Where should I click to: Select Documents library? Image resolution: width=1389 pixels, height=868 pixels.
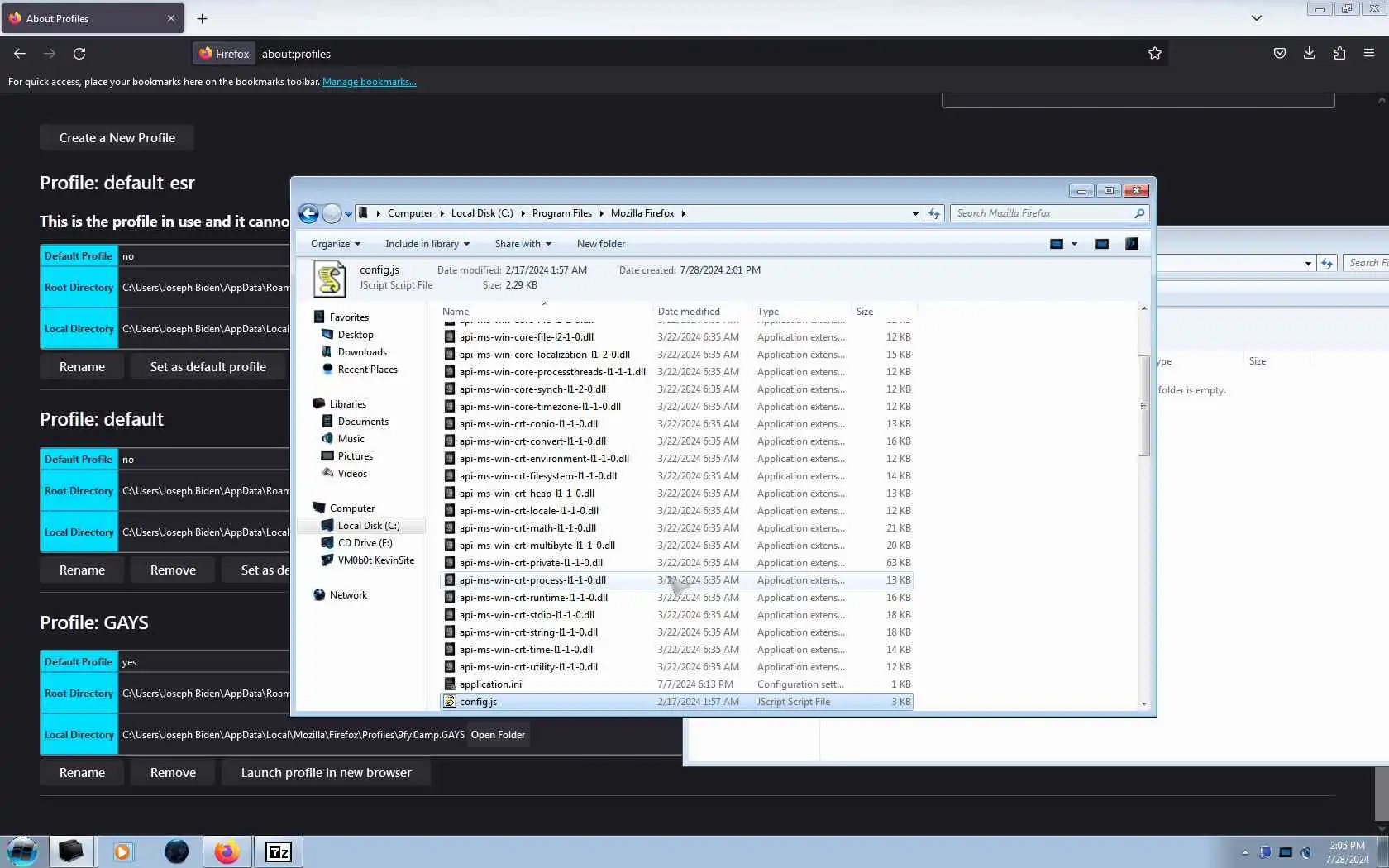tap(363, 422)
